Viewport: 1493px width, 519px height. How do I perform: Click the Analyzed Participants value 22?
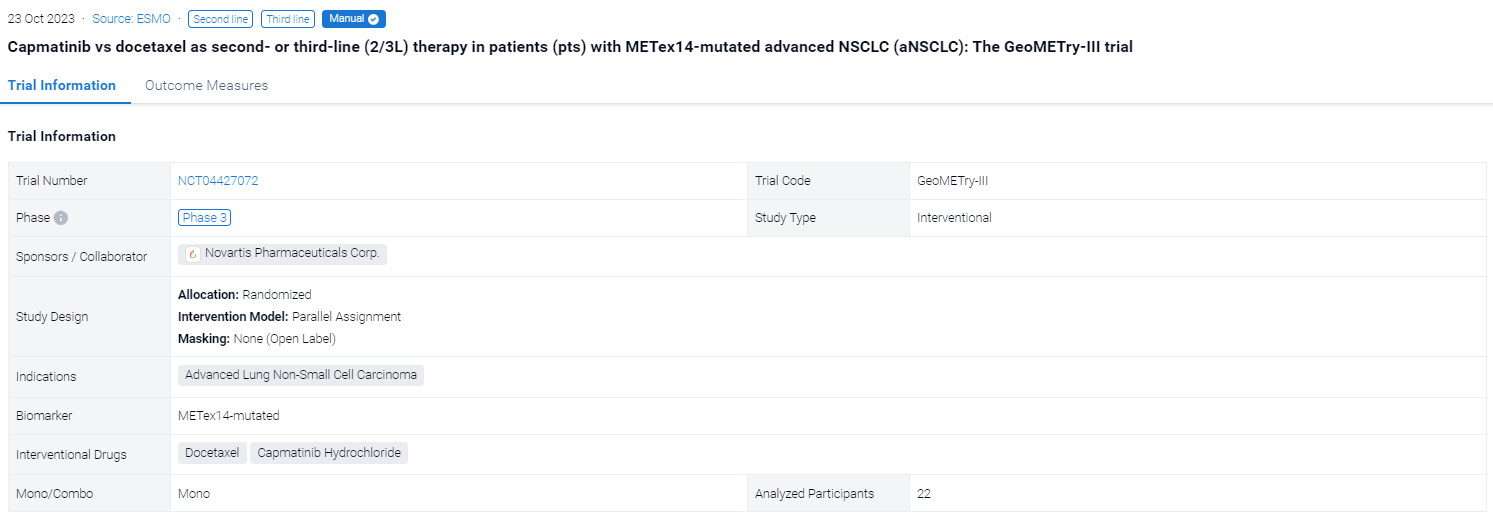pos(924,494)
